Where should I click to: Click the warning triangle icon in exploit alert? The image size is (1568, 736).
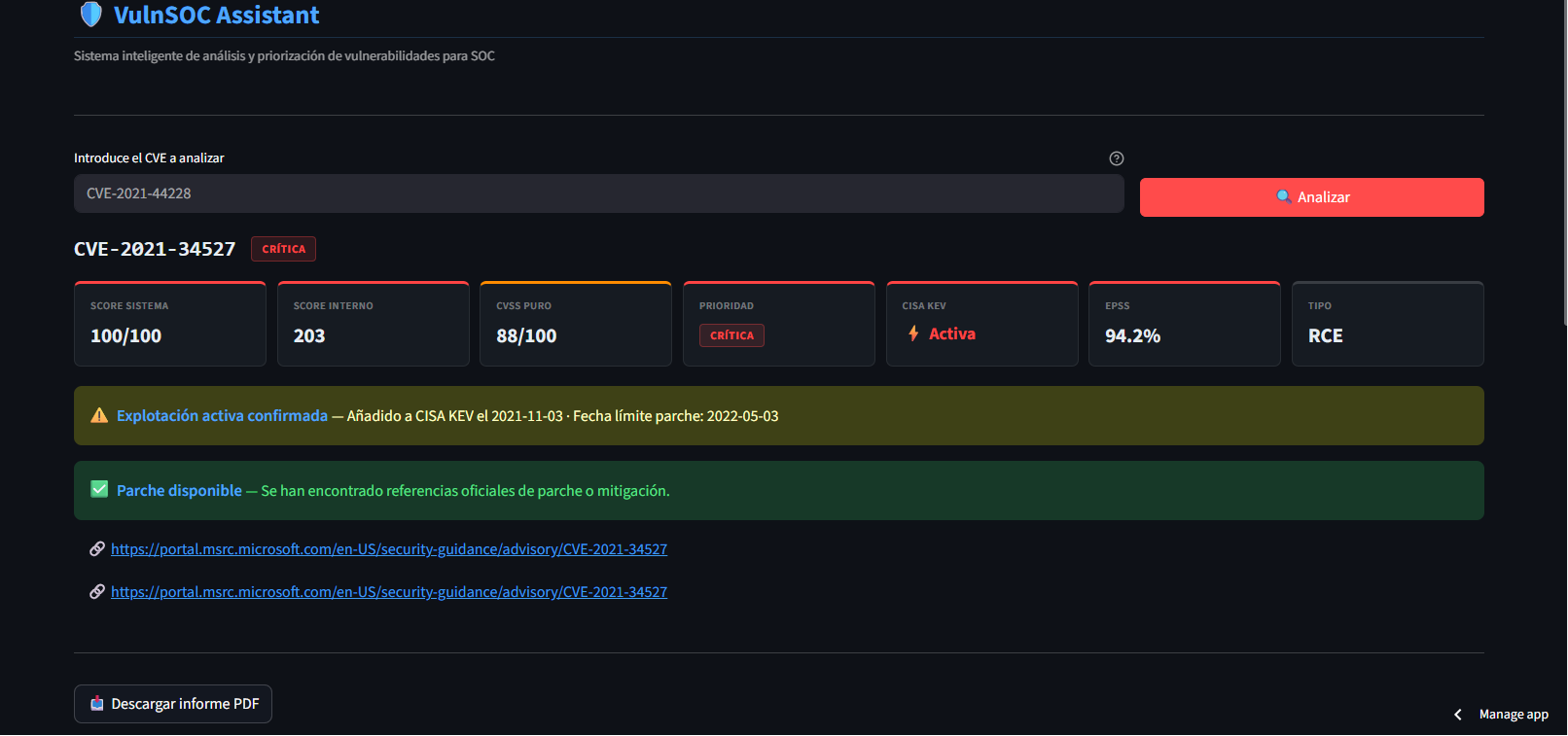(99, 415)
